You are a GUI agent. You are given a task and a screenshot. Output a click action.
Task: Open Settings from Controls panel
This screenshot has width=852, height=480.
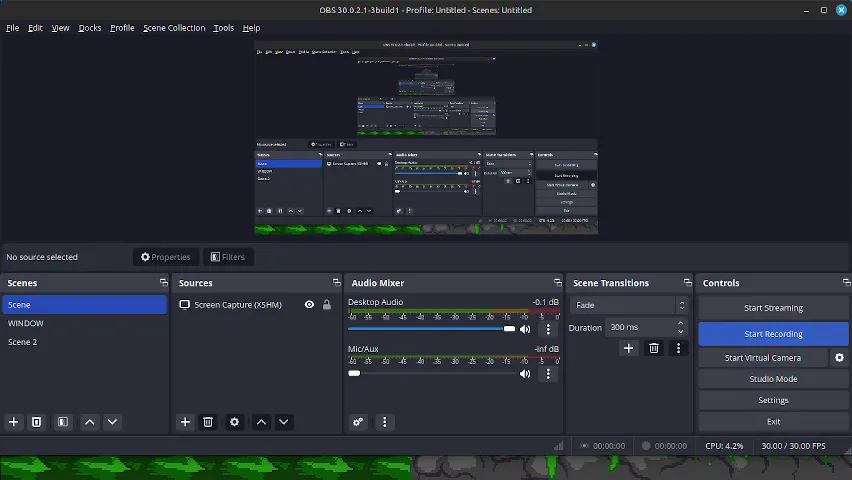[x=773, y=400]
